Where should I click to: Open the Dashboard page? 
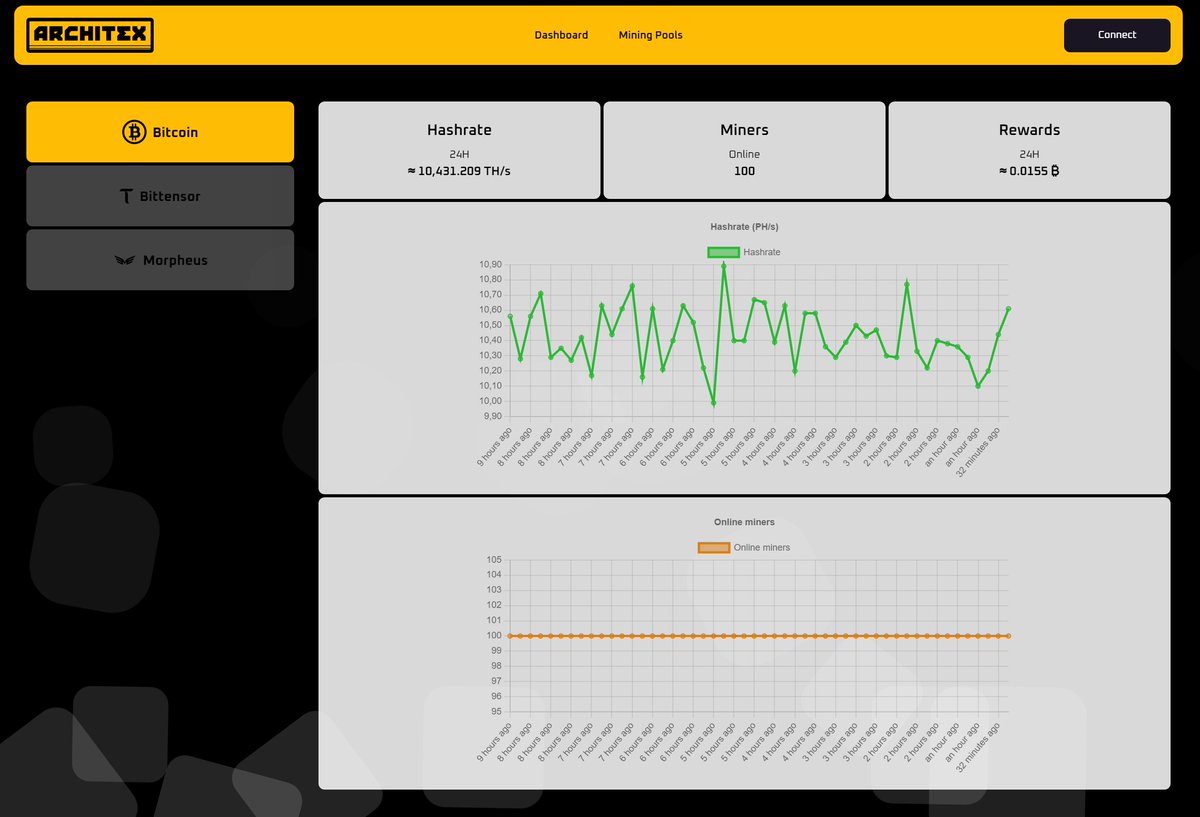click(x=561, y=35)
